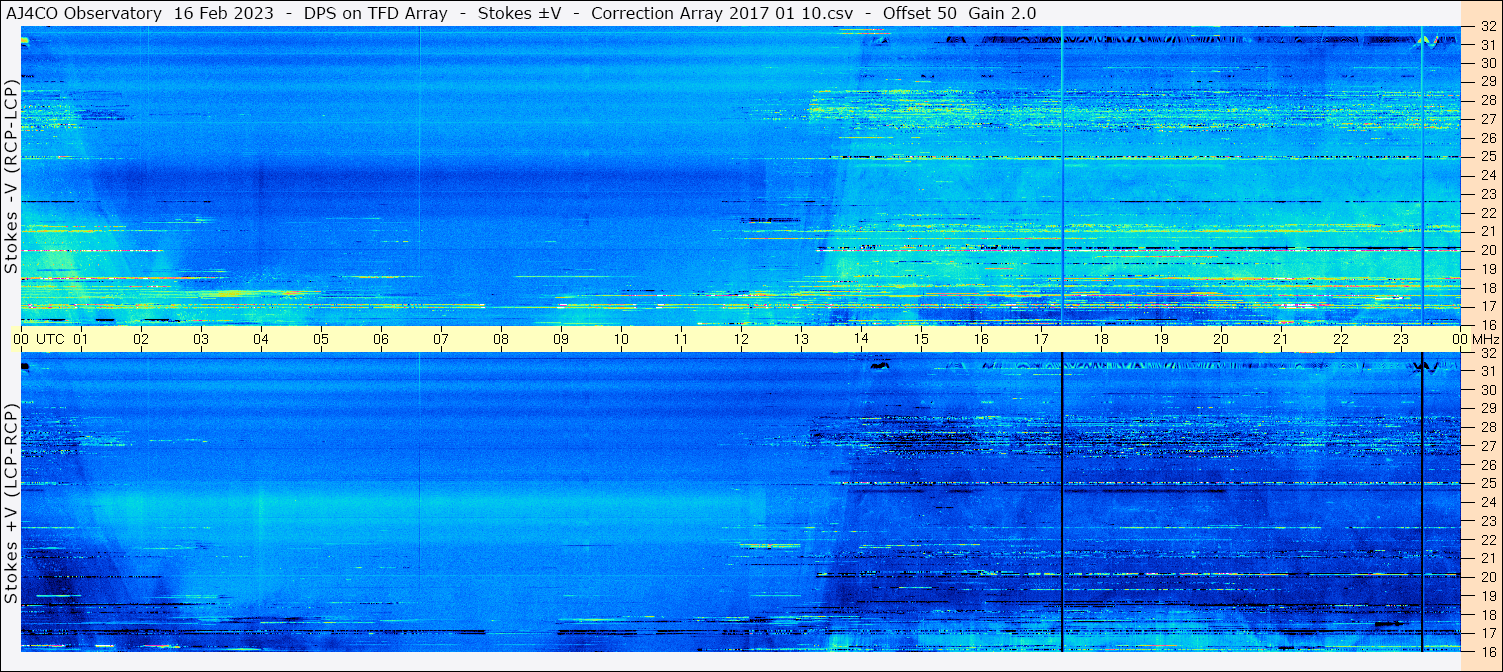Click hour '11' on the time axis
Screen dimensions: 1503x672
[x=681, y=339]
